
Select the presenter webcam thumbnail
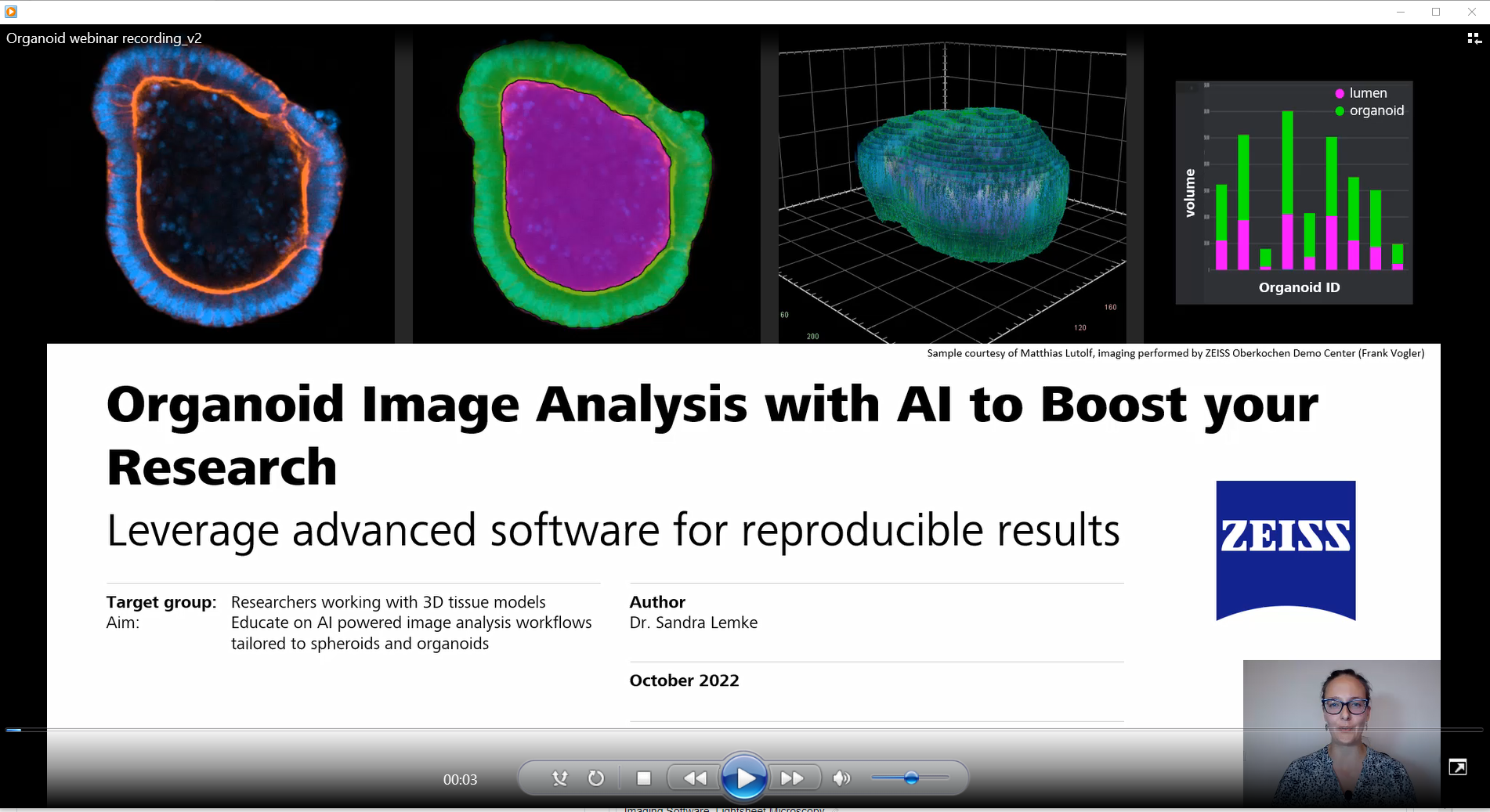coord(1341,734)
